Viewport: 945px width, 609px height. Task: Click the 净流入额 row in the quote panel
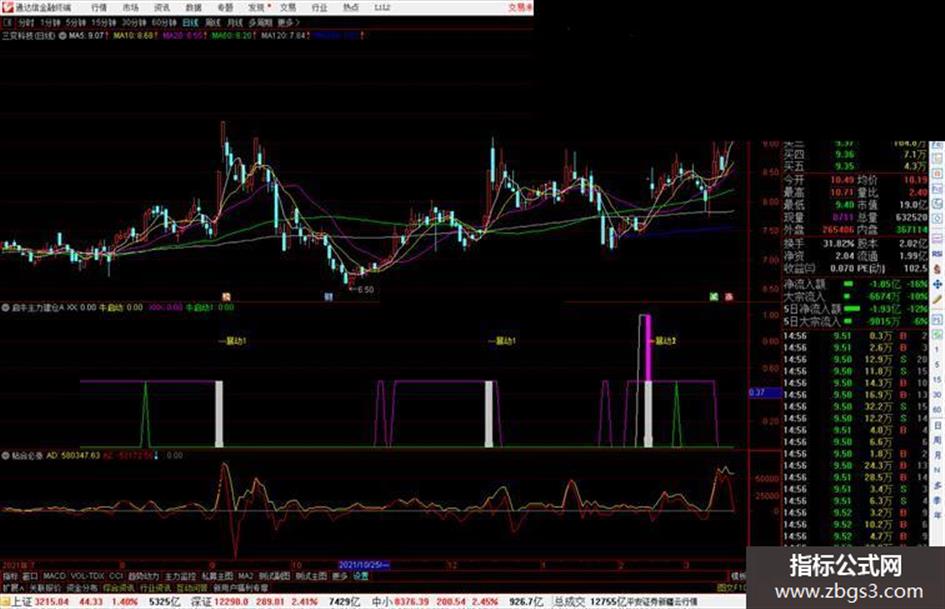(x=855, y=284)
